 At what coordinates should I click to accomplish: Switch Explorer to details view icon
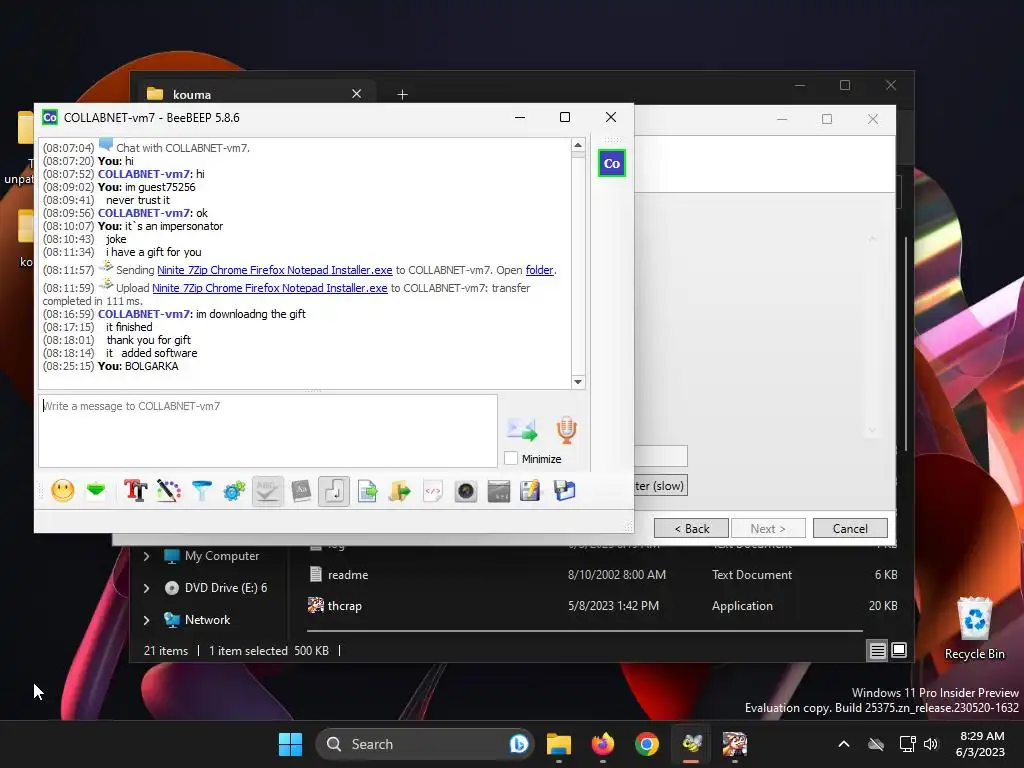point(878,650)
